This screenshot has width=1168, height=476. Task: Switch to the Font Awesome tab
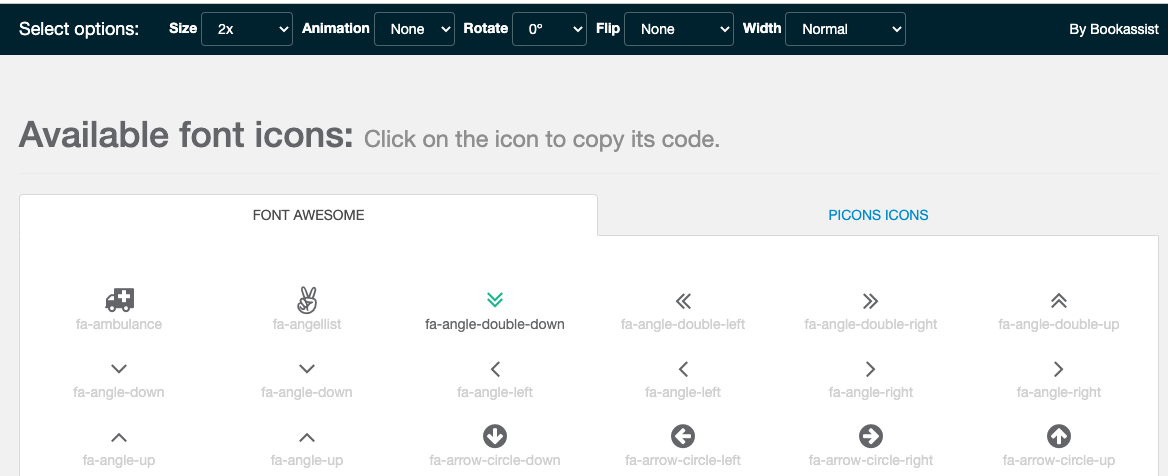coord(308,215)
